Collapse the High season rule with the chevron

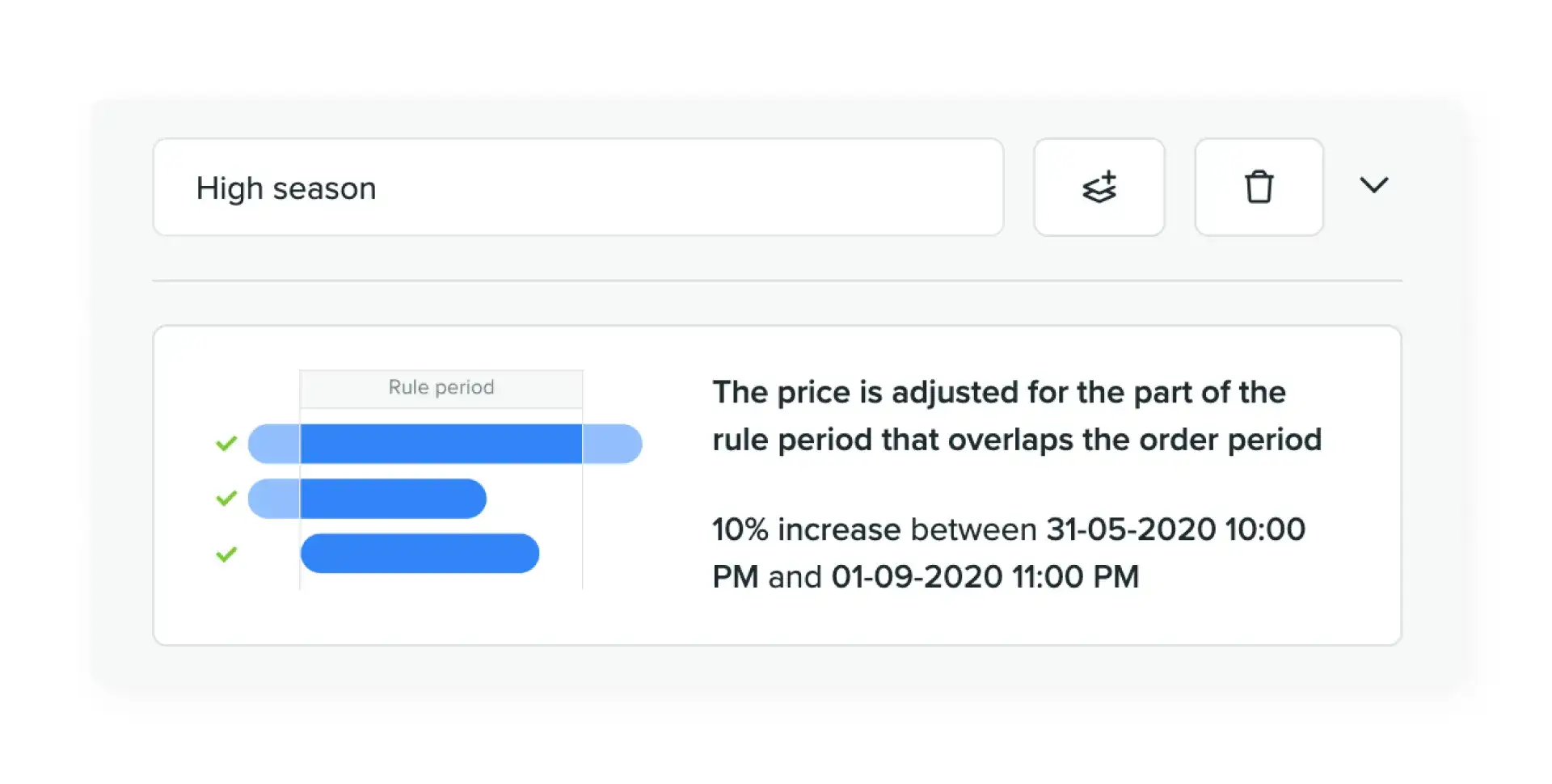1373,186
